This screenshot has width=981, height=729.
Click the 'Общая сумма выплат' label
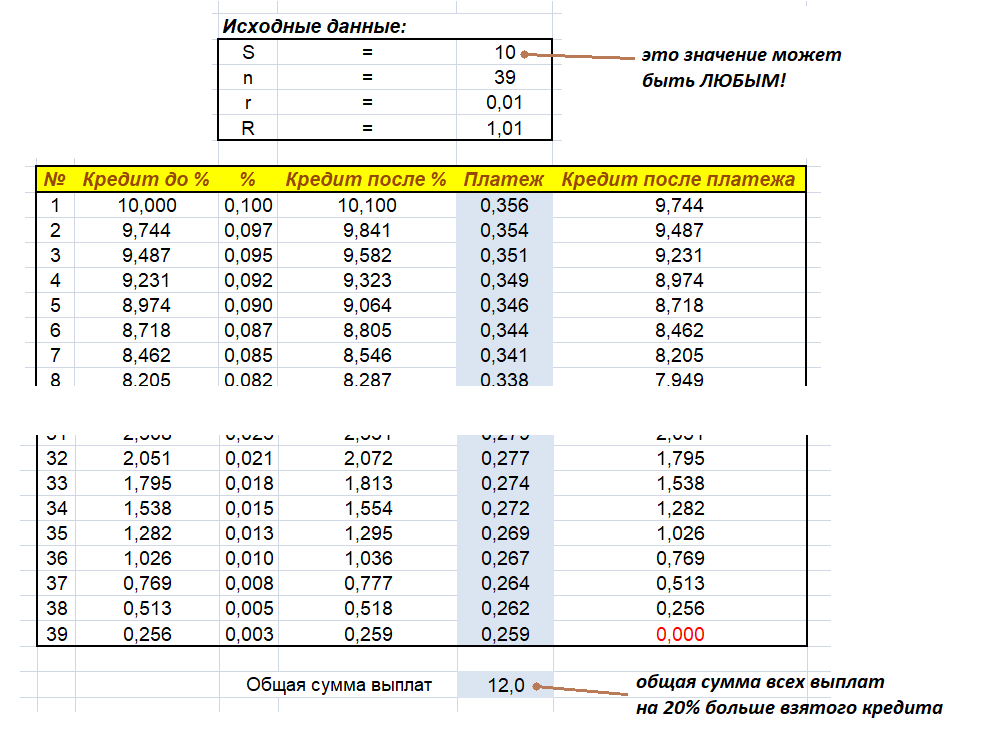tap(338, 685)
